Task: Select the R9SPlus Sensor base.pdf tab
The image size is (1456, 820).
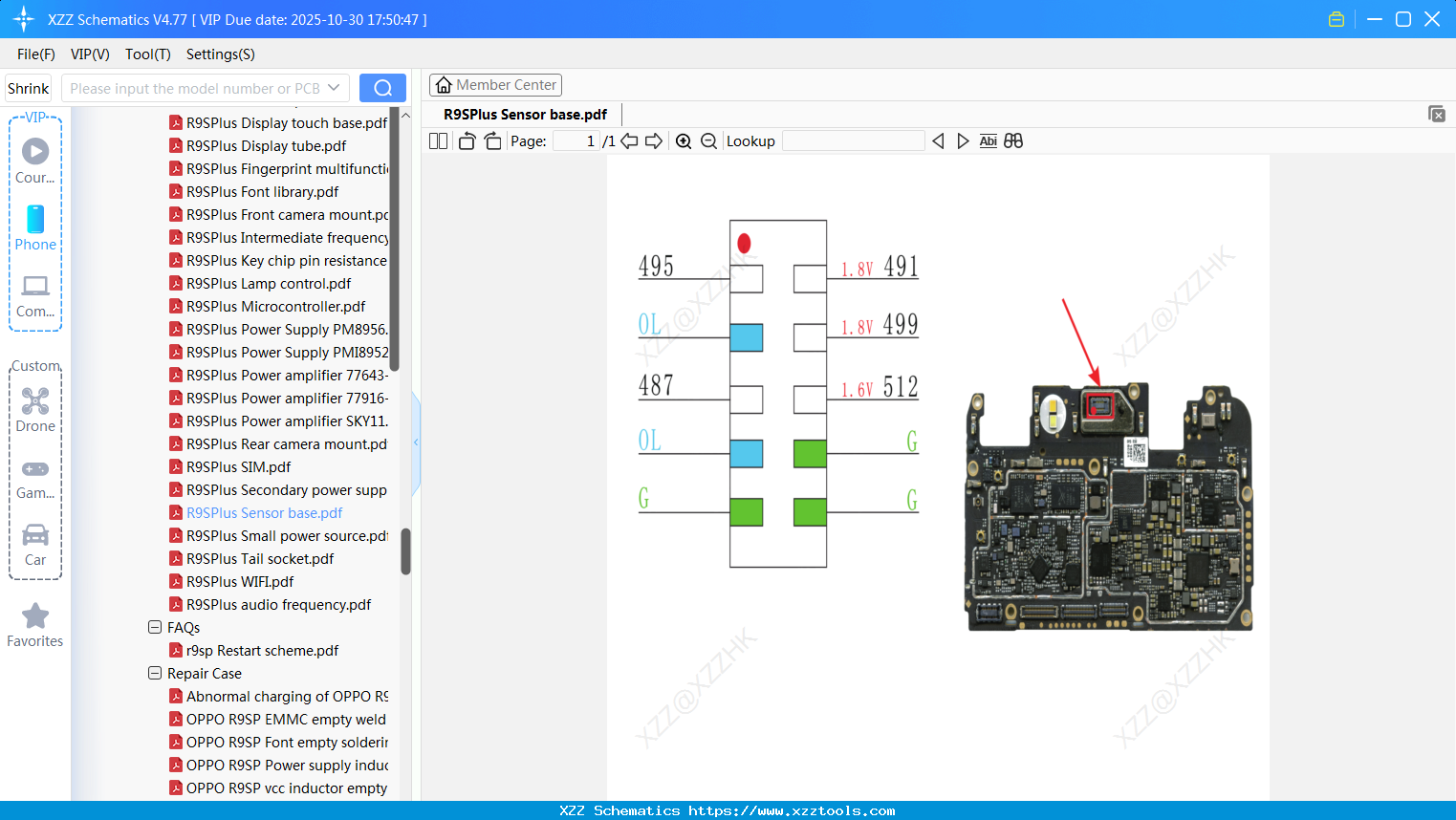Action: pyautogui.click(x=525, y=115)
